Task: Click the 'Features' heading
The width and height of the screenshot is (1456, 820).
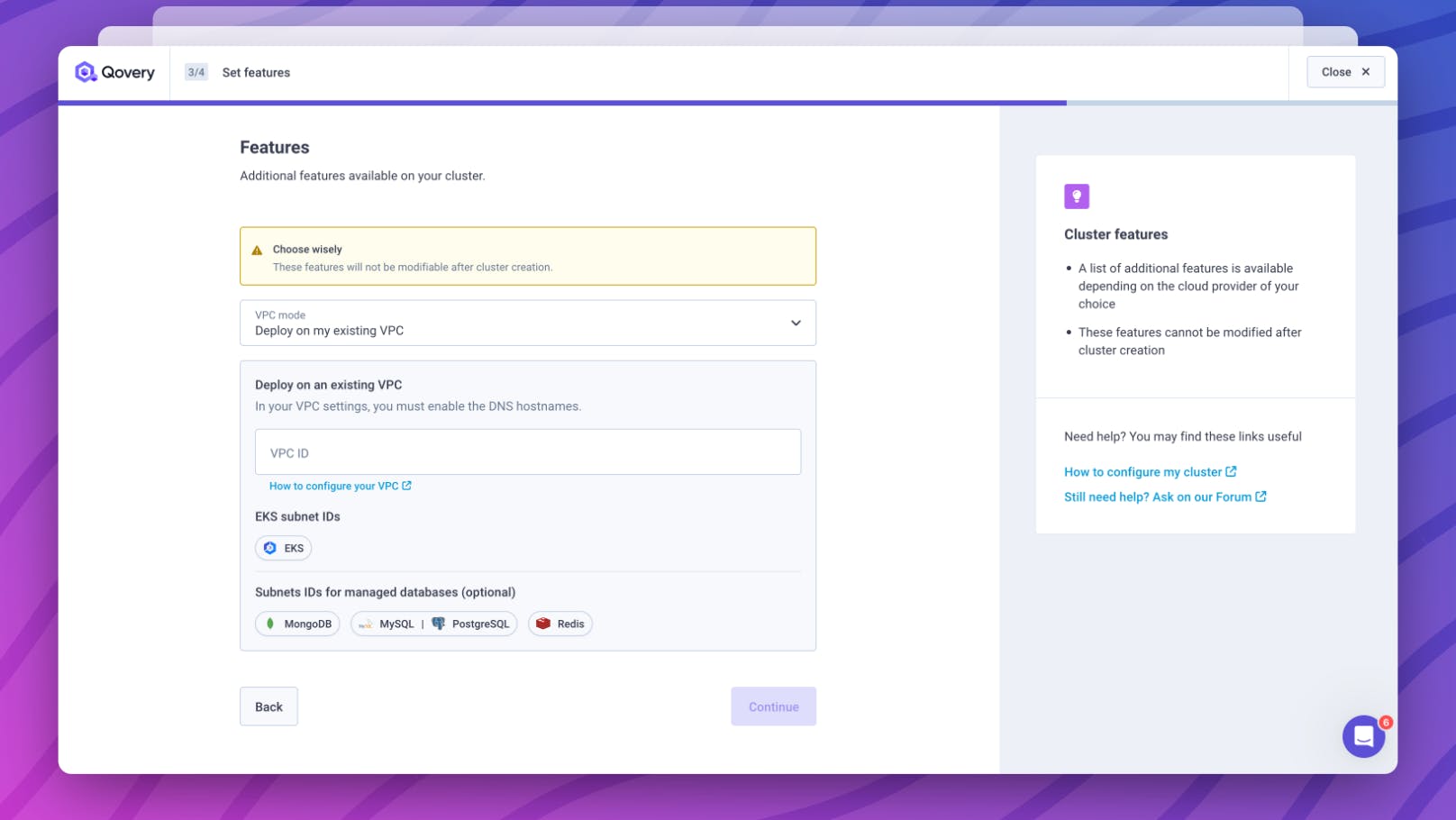Action: coord(275,147)
